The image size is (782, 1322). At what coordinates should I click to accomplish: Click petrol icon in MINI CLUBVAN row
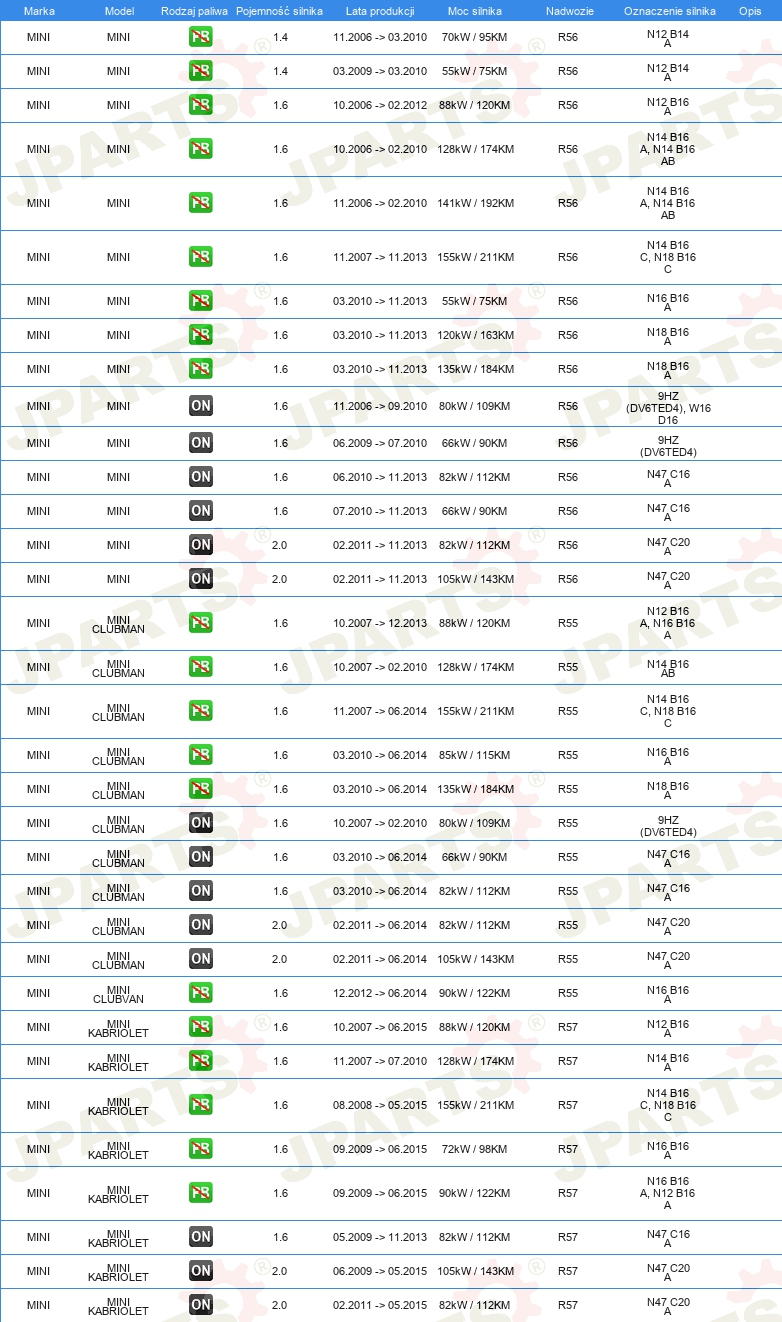tap(201, 993)
